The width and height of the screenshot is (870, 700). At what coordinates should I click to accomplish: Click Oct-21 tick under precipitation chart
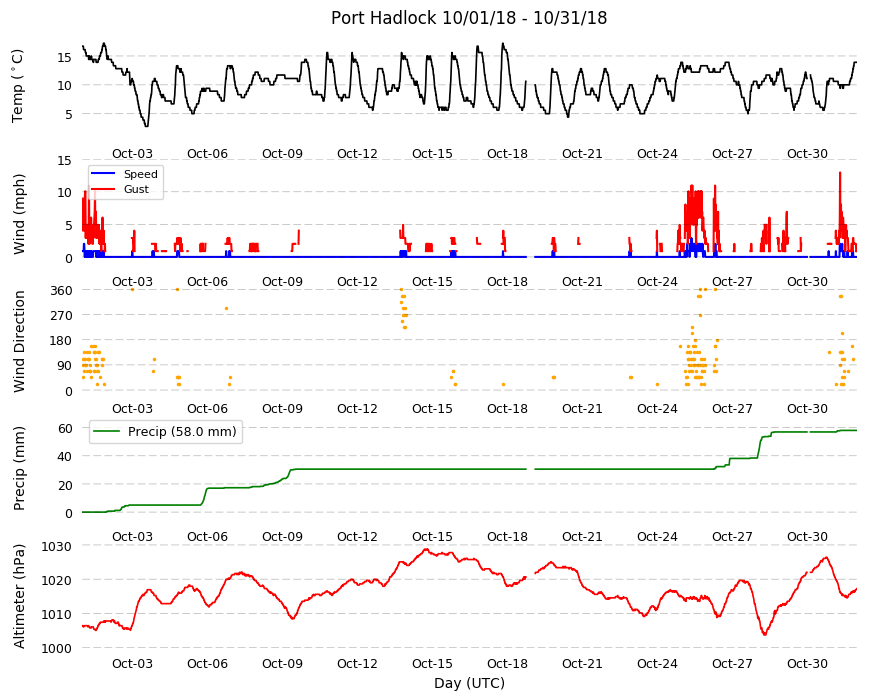coord(582,536)
